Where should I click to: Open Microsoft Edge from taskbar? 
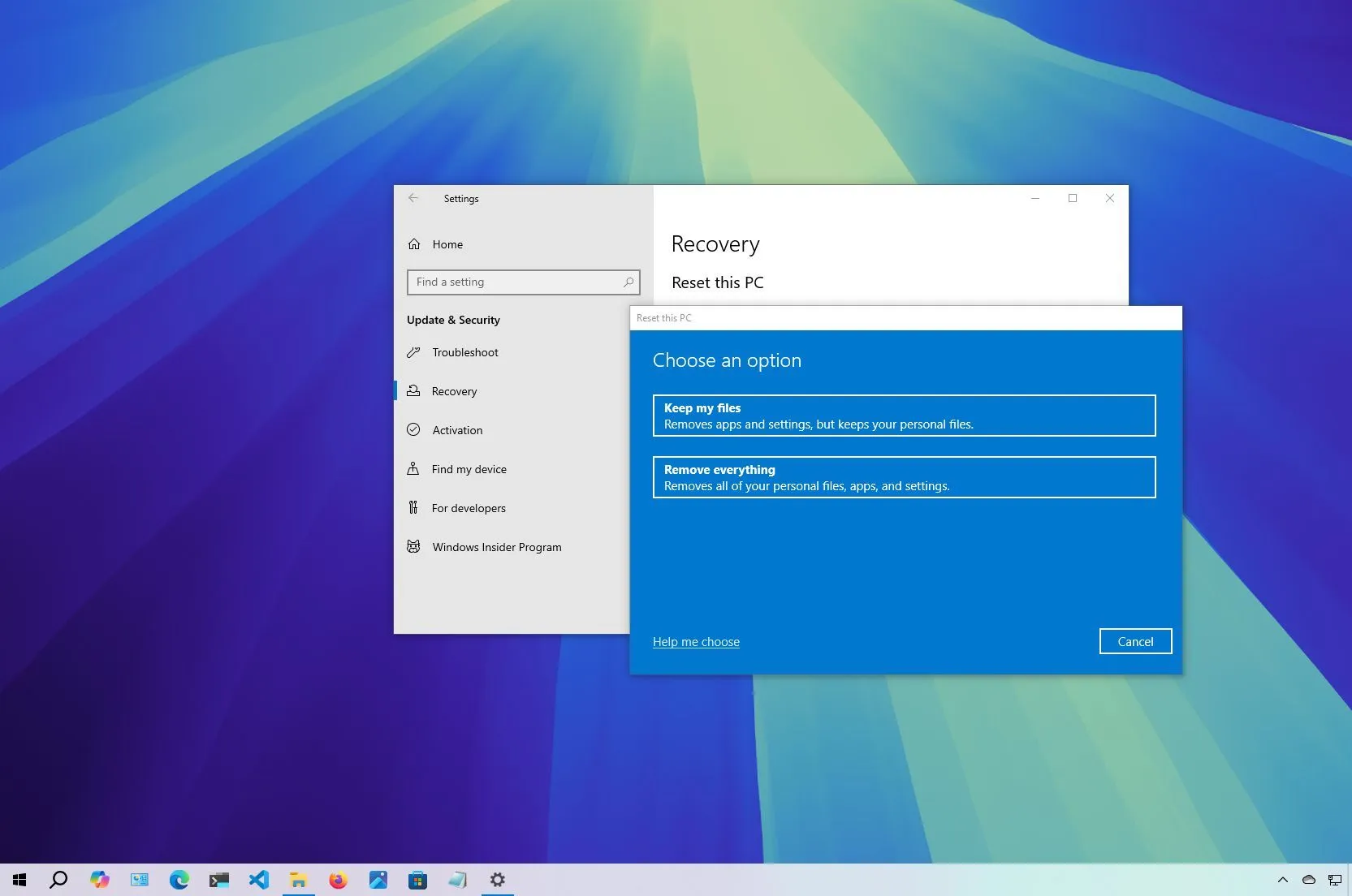point(179,880)
